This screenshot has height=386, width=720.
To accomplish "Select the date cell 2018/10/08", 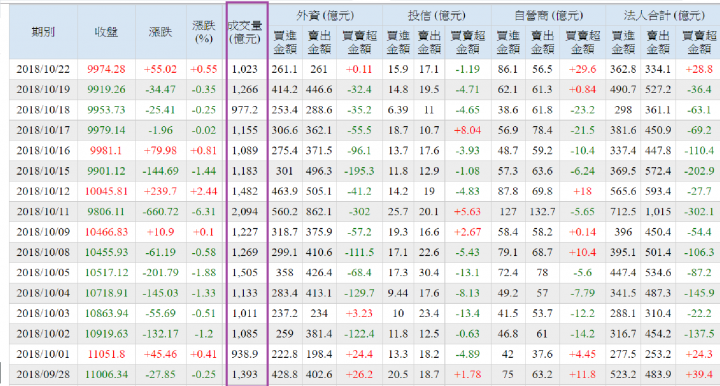I will (43, 252).
